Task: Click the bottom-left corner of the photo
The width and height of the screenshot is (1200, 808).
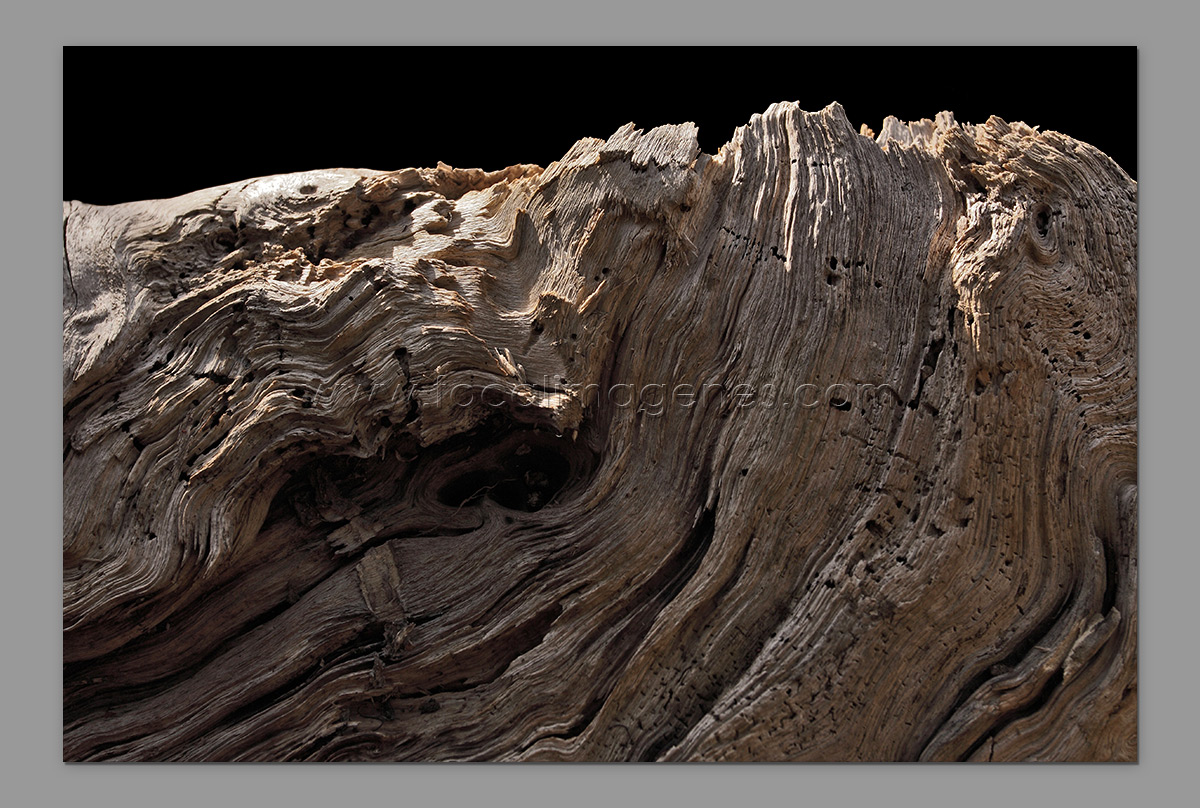Action: tap(65, 760)
